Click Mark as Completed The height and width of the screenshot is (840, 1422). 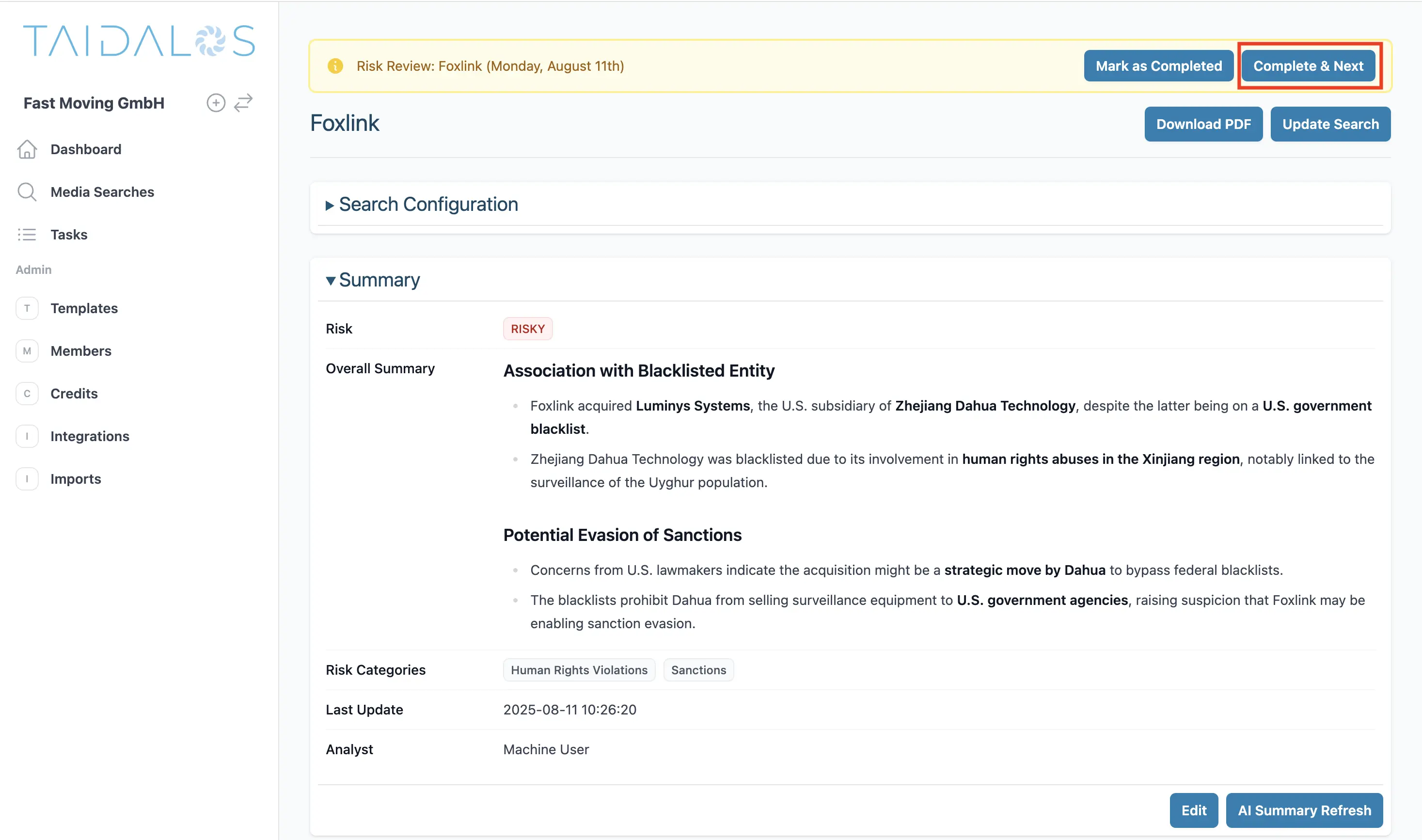tap(1158, 66)
